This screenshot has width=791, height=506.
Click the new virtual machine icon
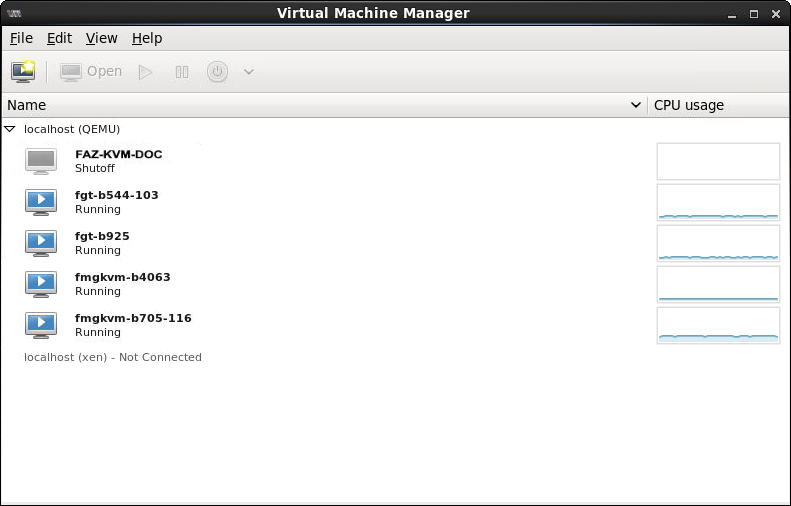[x=23, y=72]
